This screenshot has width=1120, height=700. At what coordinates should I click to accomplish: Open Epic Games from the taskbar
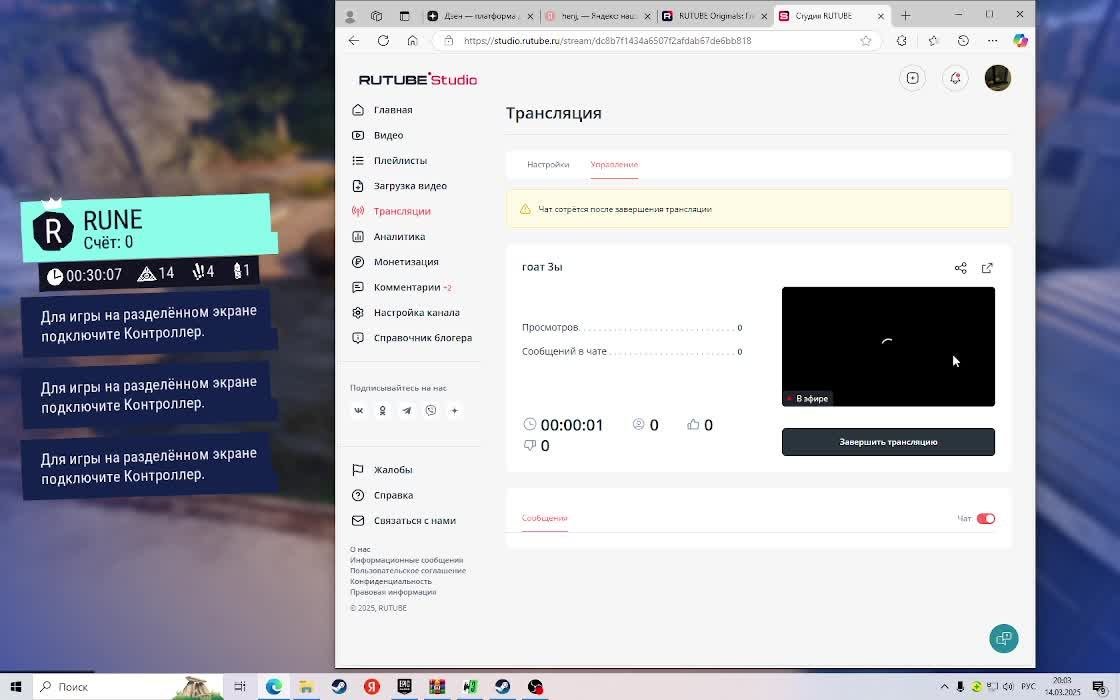click(x=404, y=686)
